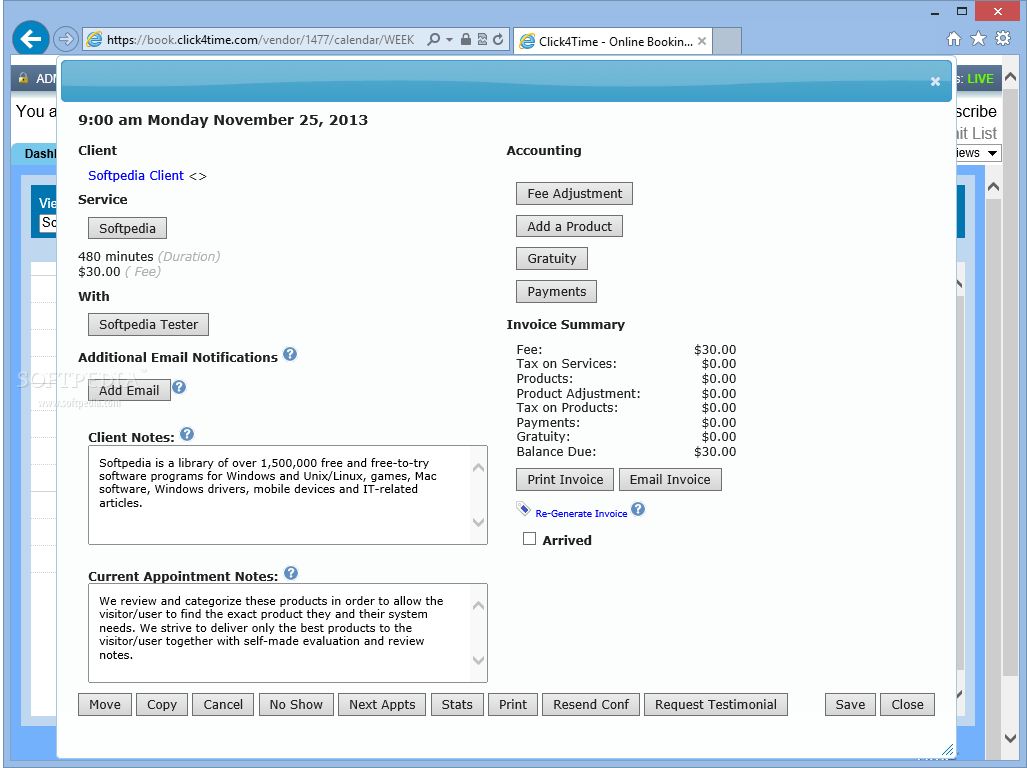Click the browser forward arrow button
This screenshot has height=768, width=1027.
65,39
